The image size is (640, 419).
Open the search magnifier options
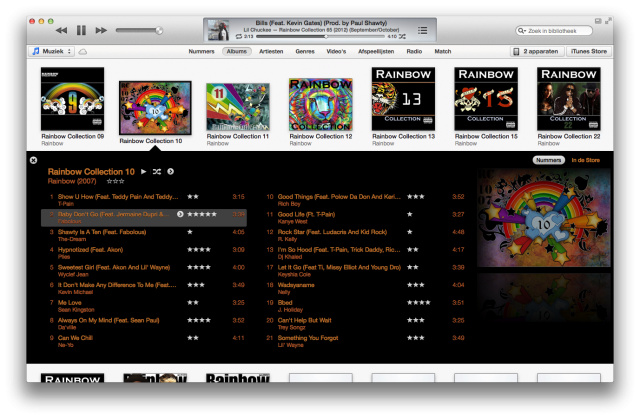[521, 31]
